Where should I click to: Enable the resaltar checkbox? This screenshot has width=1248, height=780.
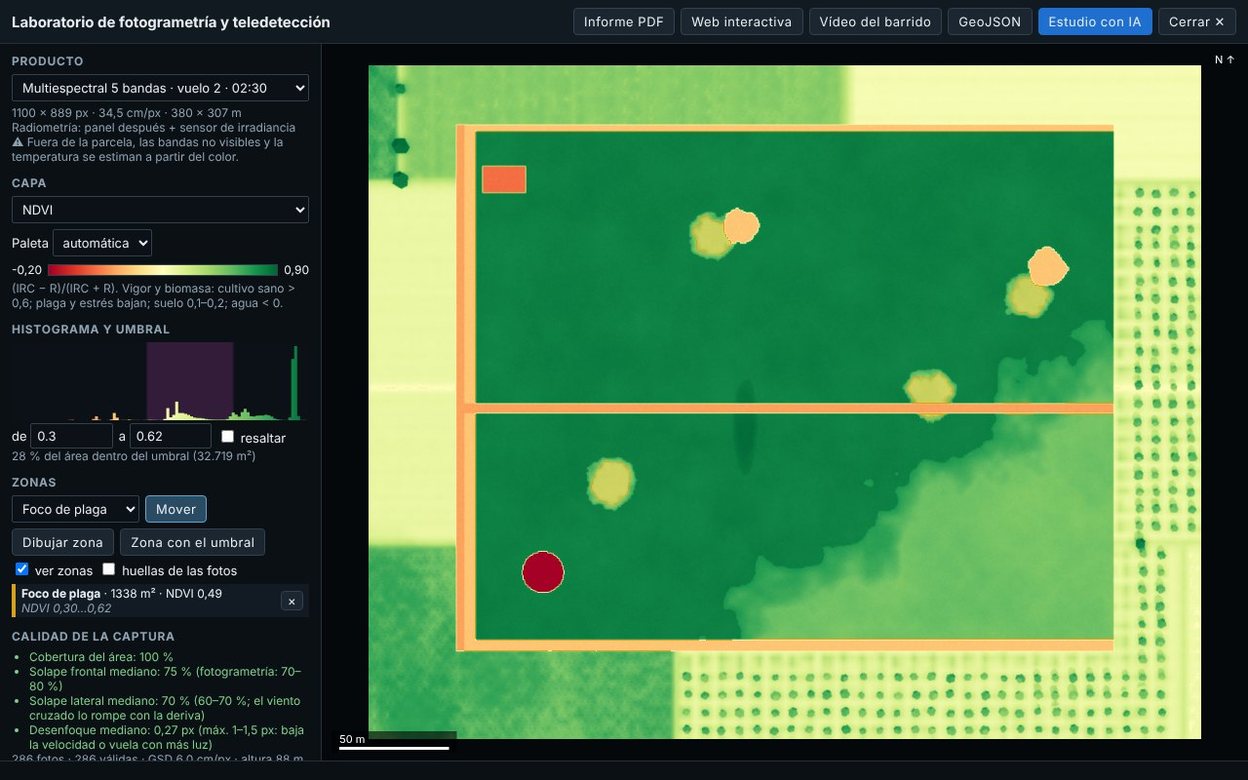(x=228, y=437)
